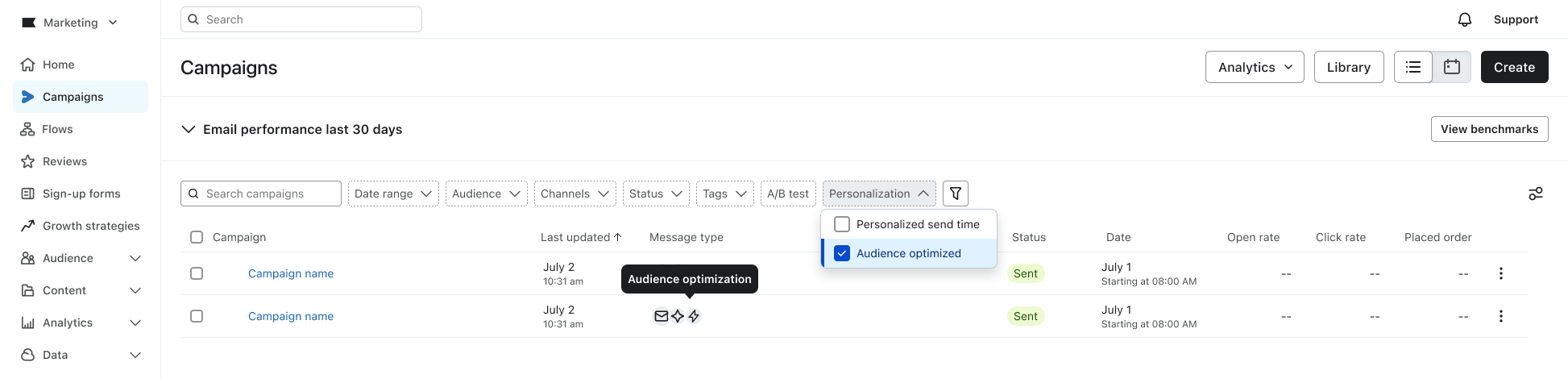The width and height of the screenshot is (1568, 379).
Task: Open the Audience filter dropdown
Action: click(487, 194)
